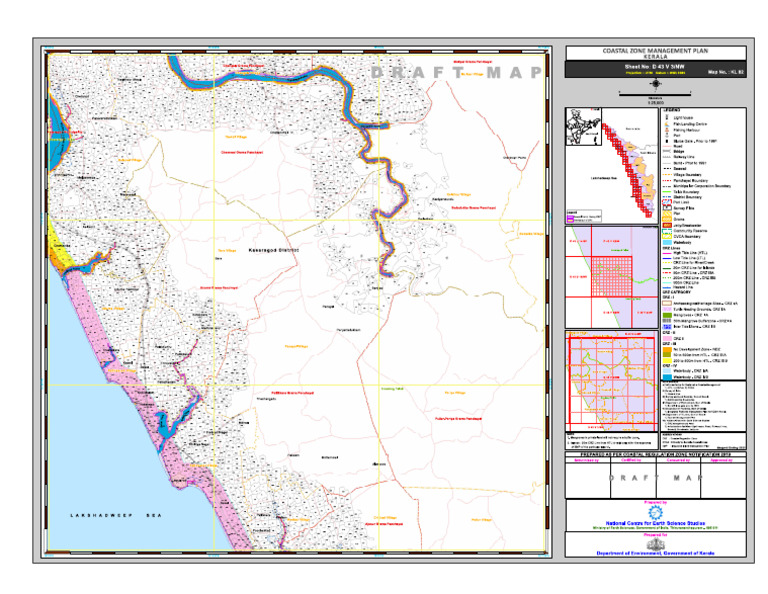Screen dimensions: 768x594
Task: Click the Waterbody light blue legend swatch
Action: (x=667, y=242)
